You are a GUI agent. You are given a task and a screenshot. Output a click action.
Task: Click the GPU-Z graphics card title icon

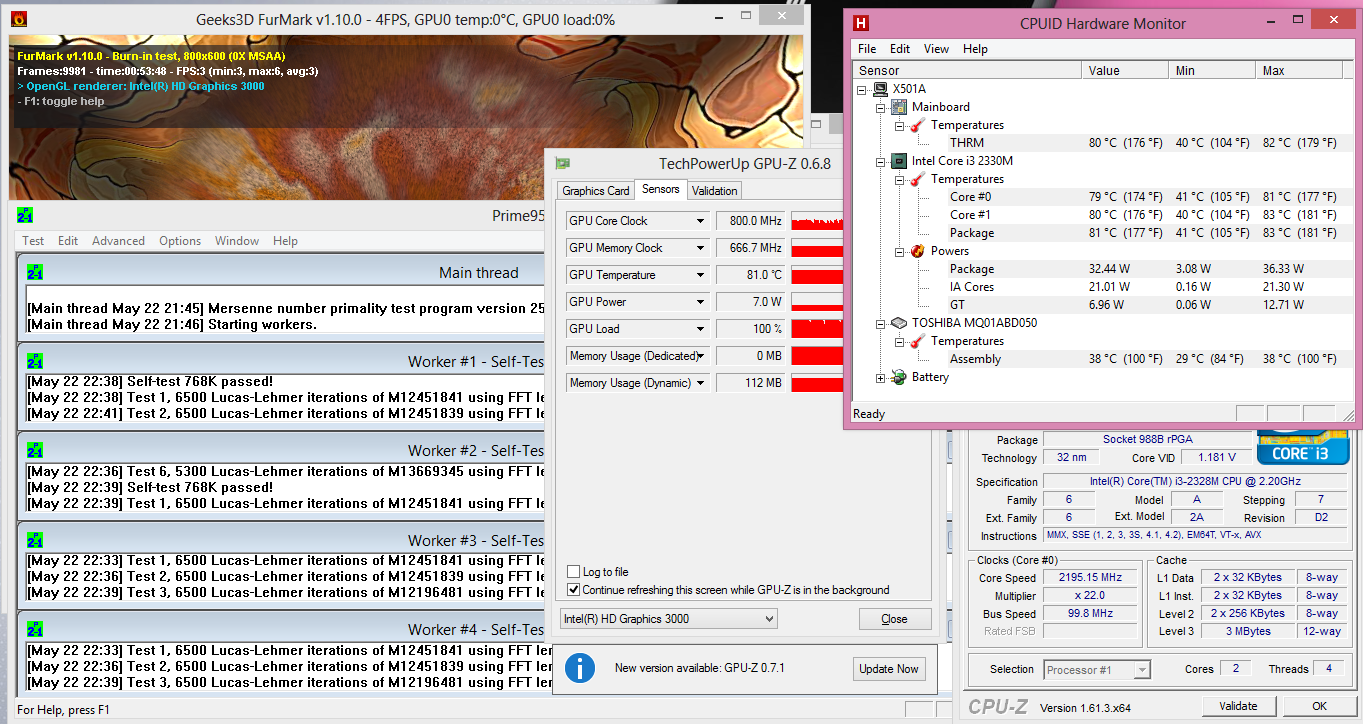click(563, 163)
